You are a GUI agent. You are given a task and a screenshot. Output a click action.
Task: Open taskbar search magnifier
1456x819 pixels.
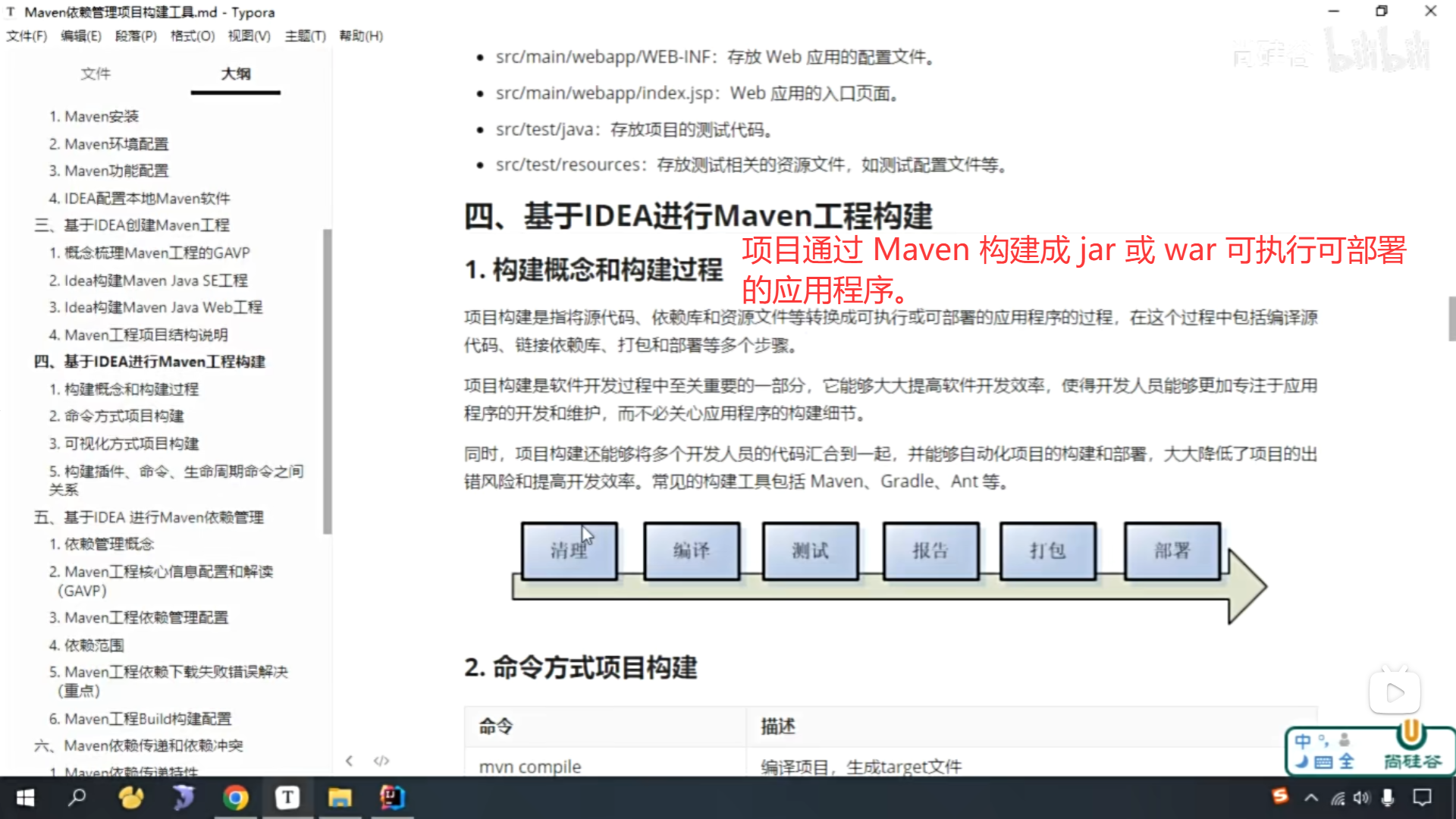coord(77,798)
